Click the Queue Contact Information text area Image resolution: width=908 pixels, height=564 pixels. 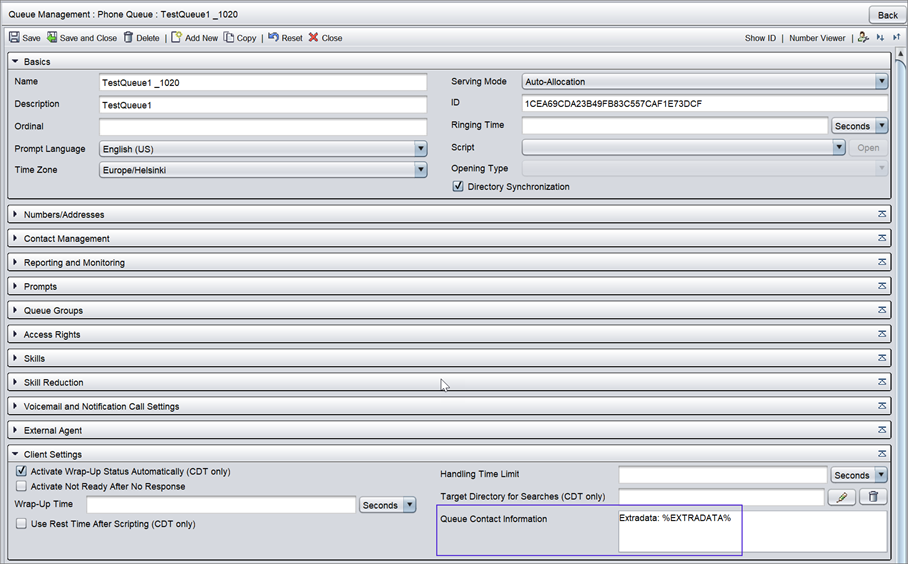[x=751, y=531]
